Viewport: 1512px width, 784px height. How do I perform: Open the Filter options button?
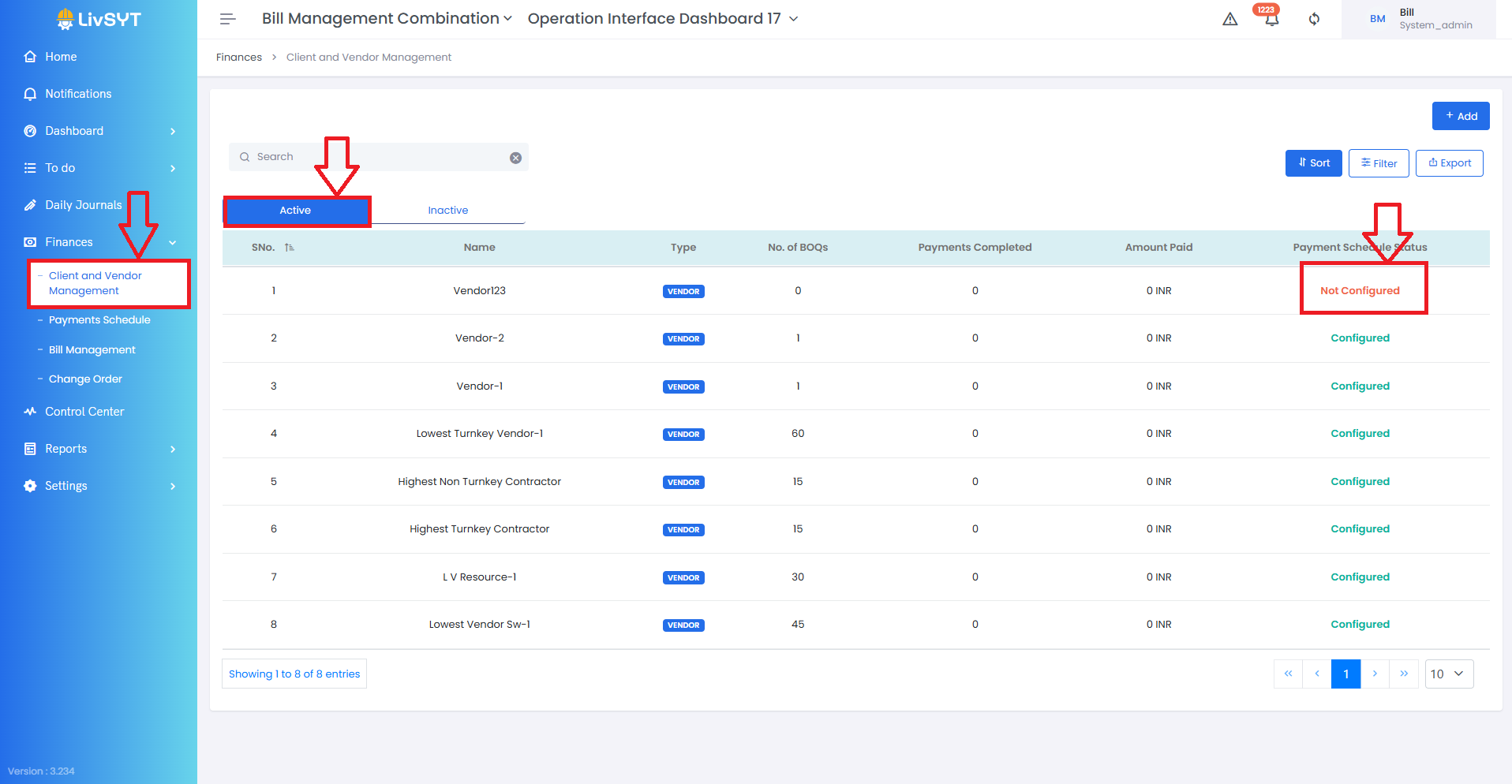point(1378,163)
